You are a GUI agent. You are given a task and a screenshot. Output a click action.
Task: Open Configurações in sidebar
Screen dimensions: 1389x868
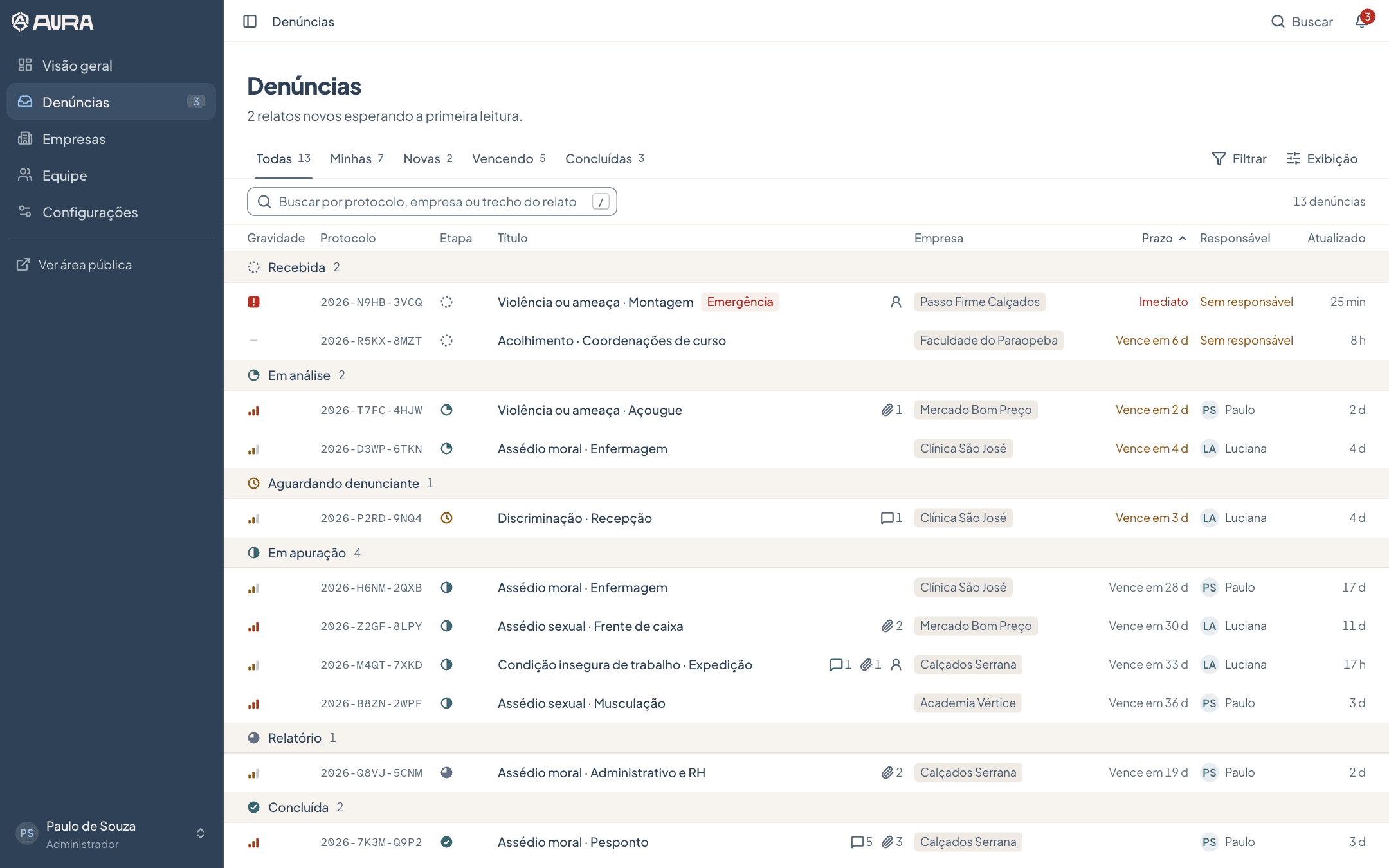tap(111, 212)
